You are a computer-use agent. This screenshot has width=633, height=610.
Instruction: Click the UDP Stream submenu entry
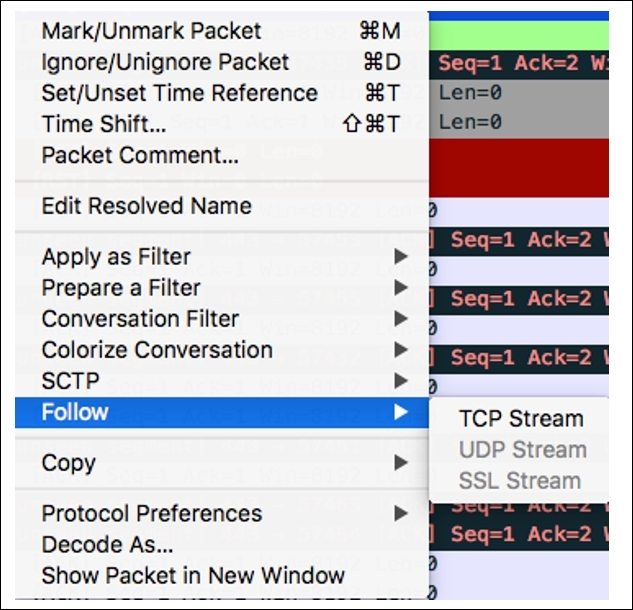coord(522,450)
